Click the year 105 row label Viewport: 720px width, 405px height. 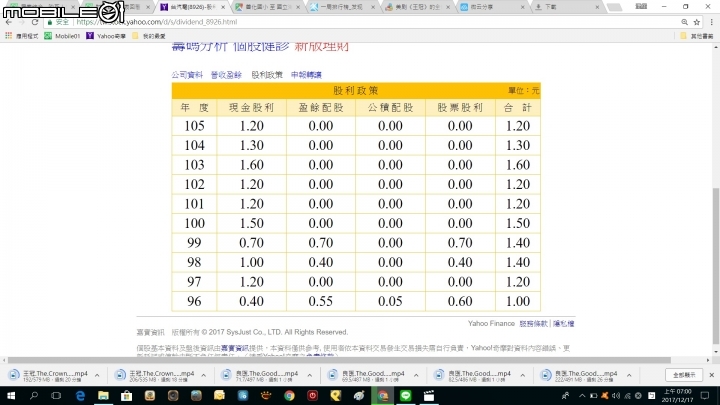(194, 126)
